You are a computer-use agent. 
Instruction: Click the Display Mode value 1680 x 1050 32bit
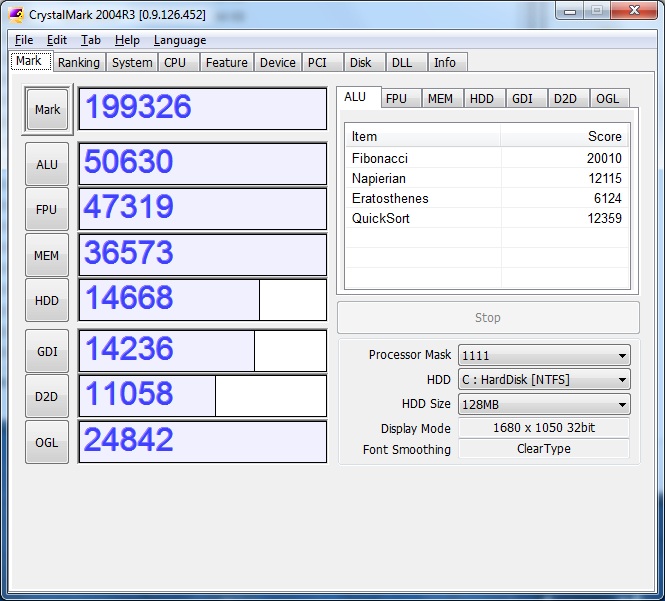pos(544,428)
